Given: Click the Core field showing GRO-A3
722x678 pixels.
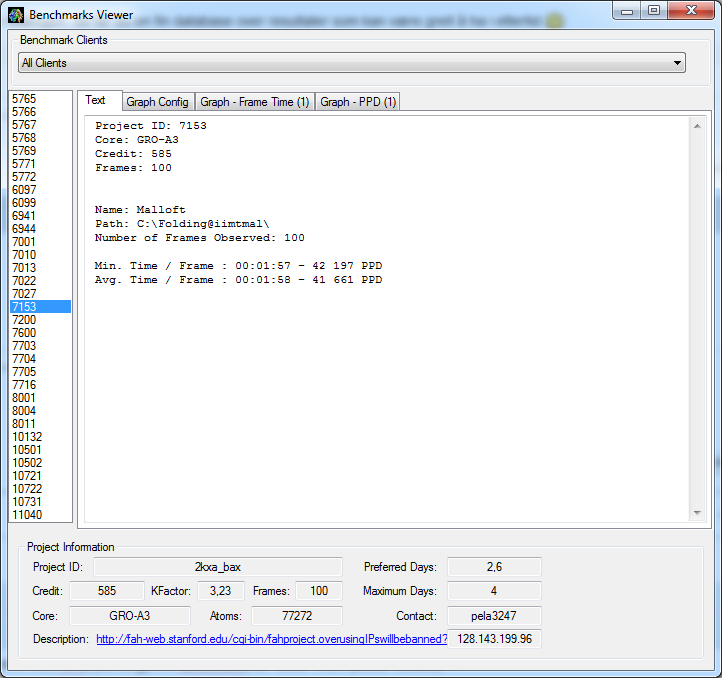Looking at the screenshot, I should click(x=130, y=616).
